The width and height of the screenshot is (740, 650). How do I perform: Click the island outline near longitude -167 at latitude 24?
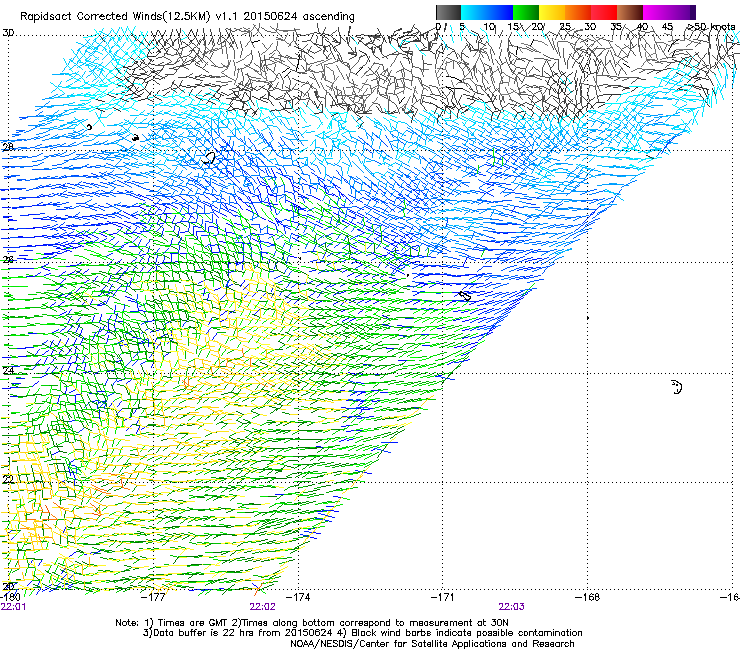(677, 387)
